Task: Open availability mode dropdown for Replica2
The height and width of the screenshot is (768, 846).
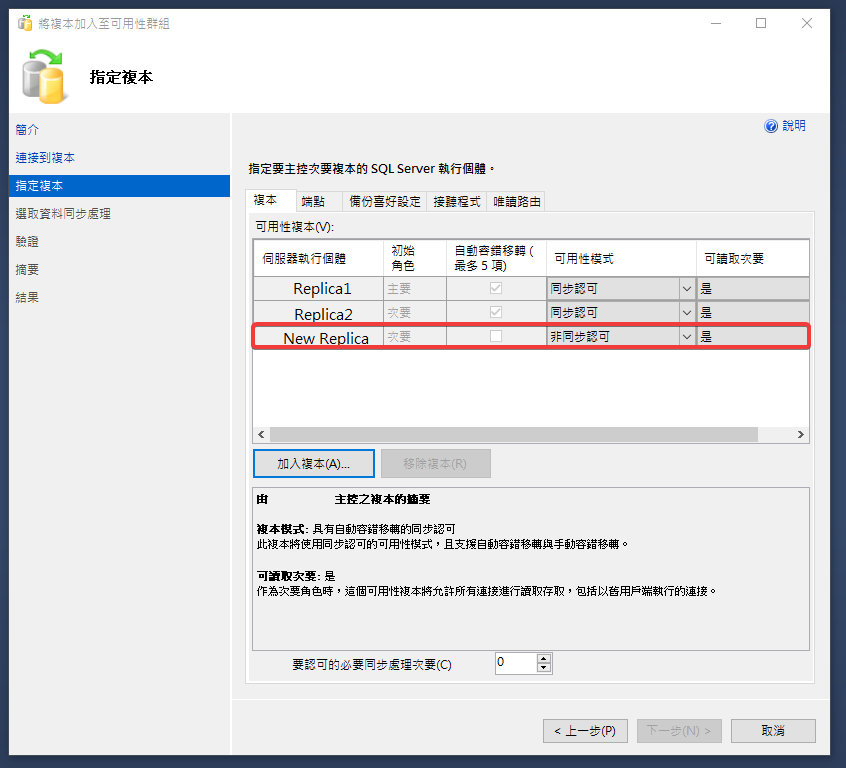Action: coord(686,313)
